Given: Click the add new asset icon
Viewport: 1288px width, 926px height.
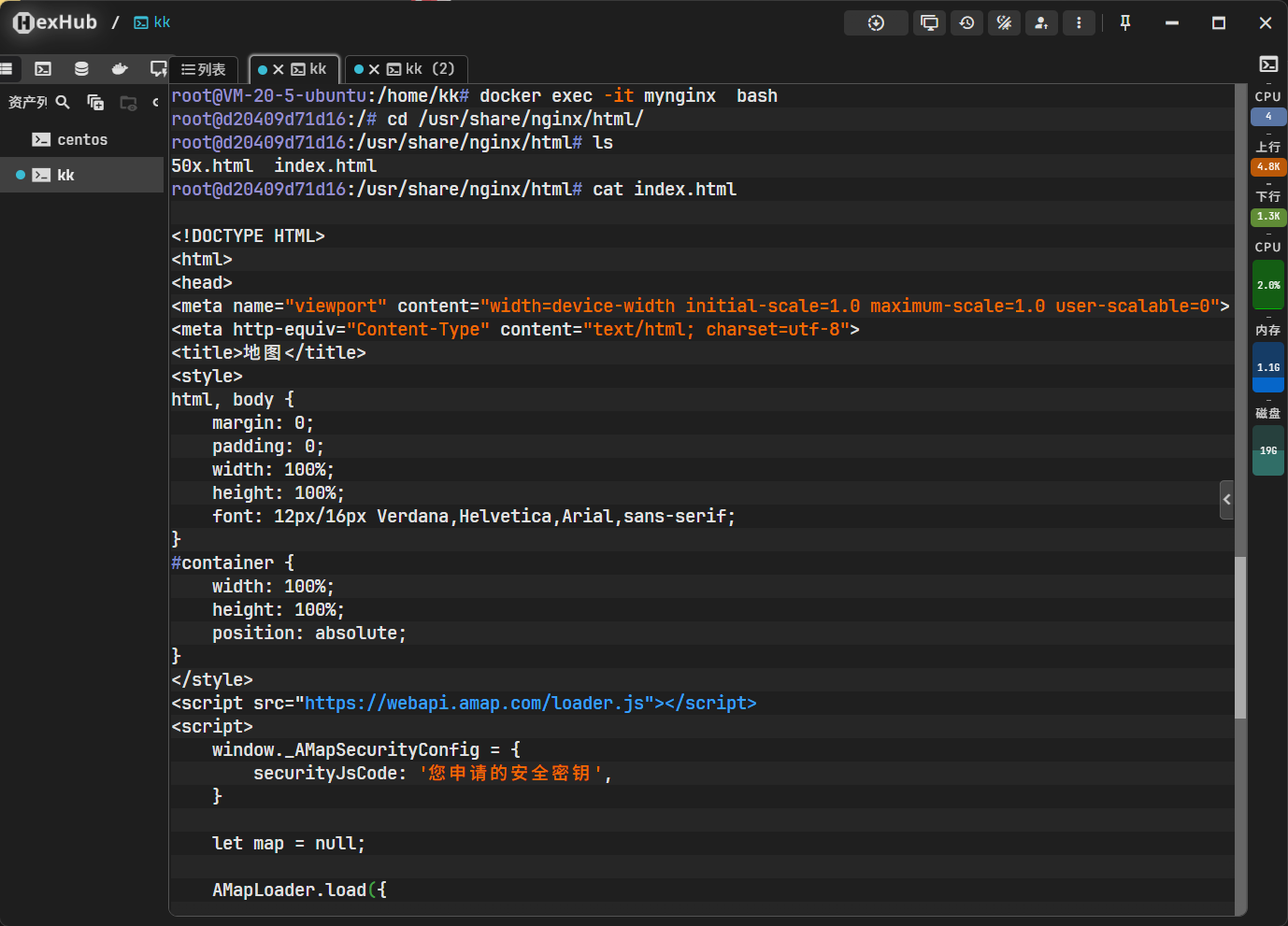Looking at the screenshot, I should coord(95,102).
